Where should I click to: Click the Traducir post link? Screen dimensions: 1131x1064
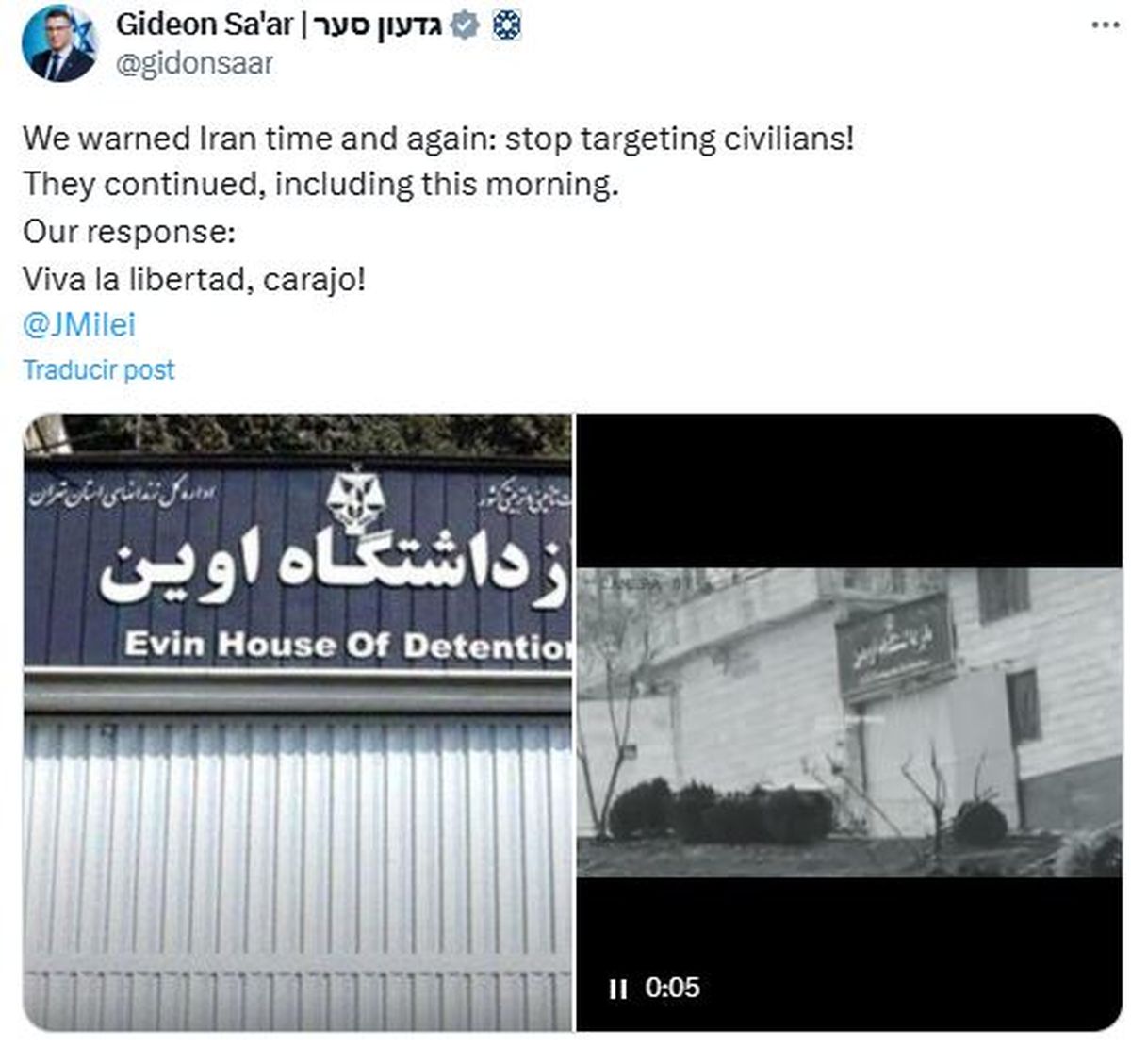(x=99, y=369)
